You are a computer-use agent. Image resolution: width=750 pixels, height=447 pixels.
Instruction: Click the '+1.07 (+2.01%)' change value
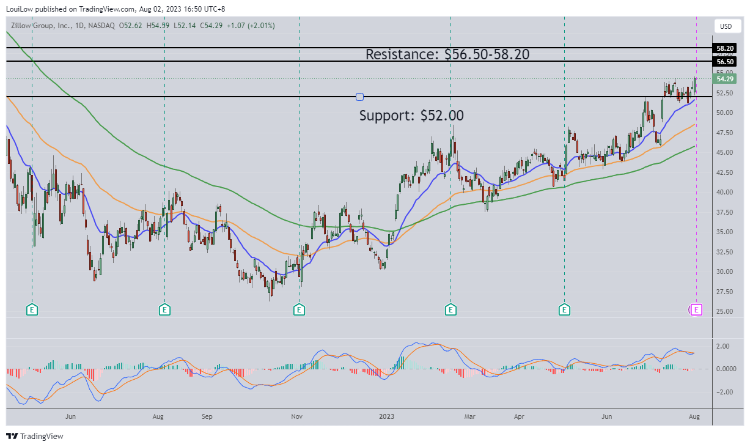tap(251, 25)
